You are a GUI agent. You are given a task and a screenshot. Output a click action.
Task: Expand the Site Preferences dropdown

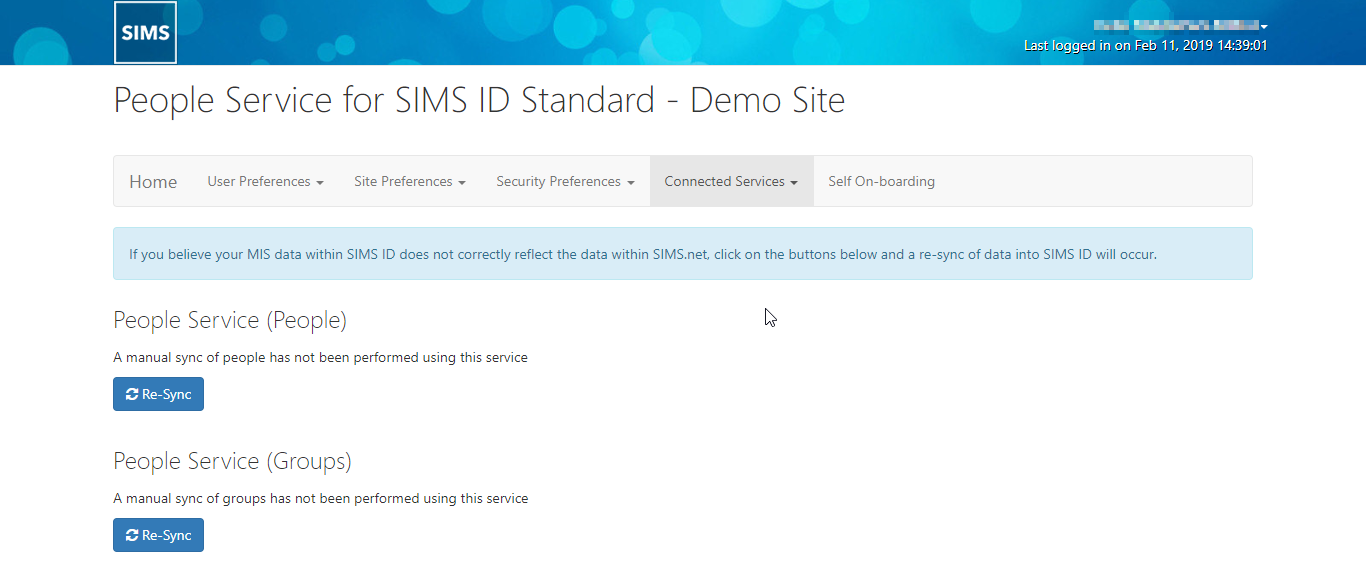[410, 181]
